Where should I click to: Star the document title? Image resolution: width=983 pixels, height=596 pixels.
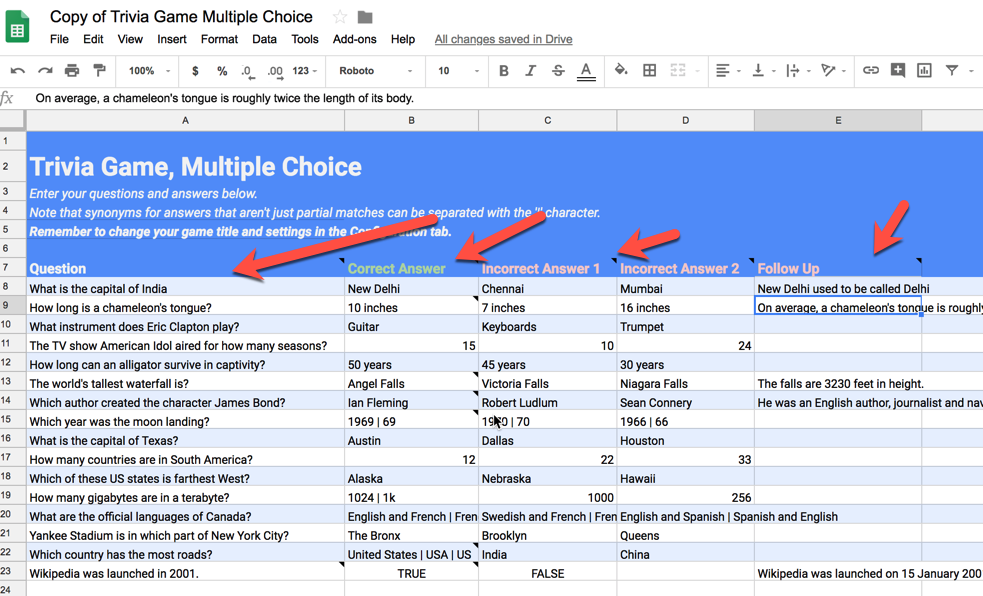coord(340,17)
